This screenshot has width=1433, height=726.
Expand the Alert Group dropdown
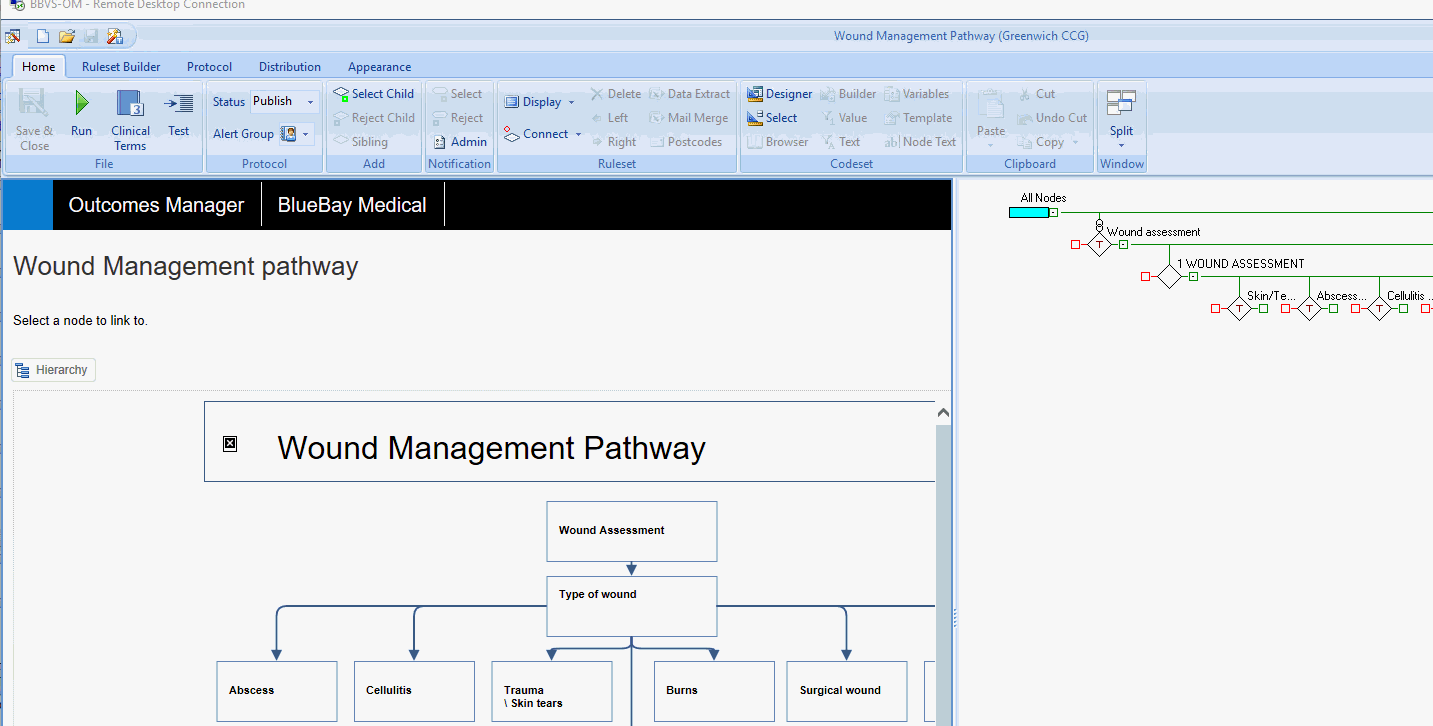tap(306, 134)
